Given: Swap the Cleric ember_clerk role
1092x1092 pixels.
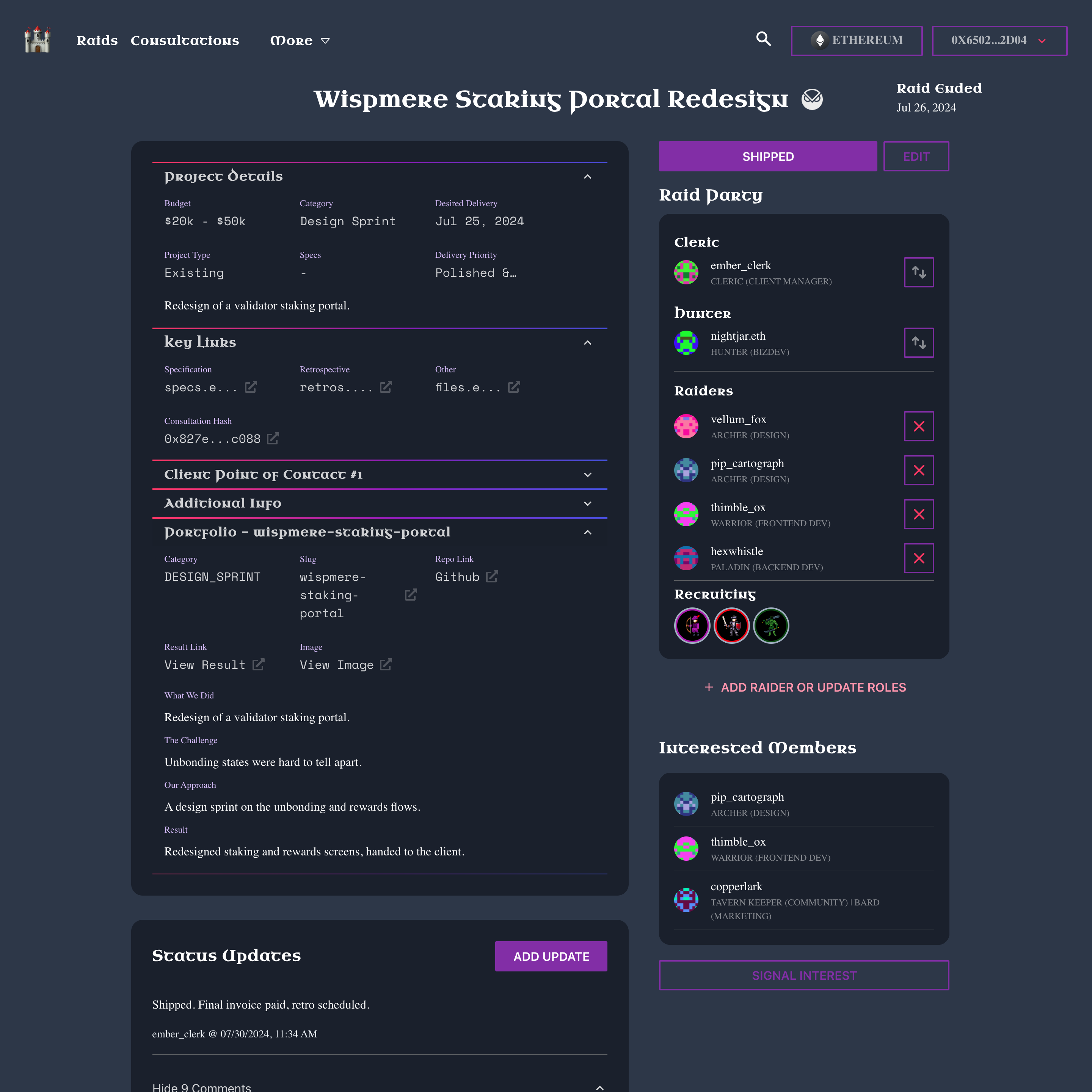Looking at the screenshot, I should 918,273.
